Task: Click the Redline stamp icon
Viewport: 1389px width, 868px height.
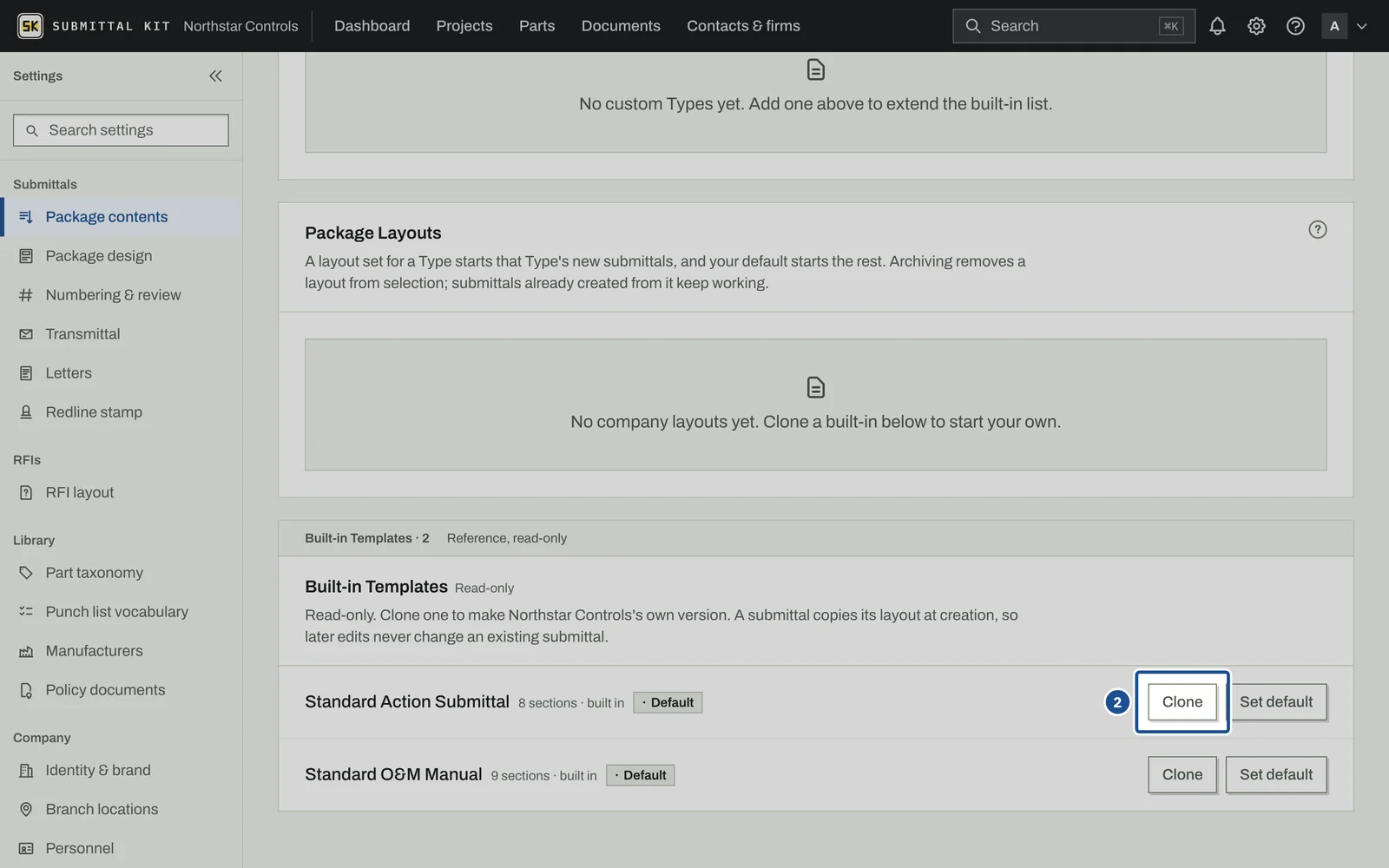Action: (26, 412)
